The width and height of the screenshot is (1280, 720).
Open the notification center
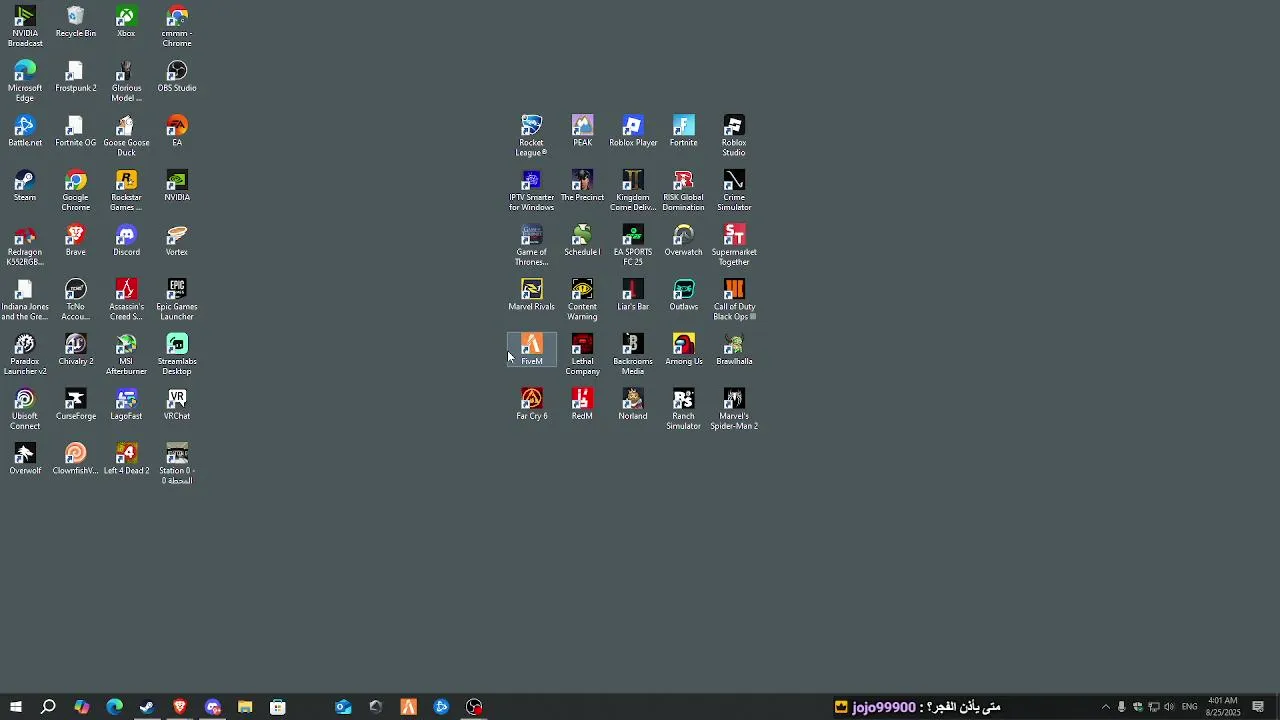pos(1258,707)
